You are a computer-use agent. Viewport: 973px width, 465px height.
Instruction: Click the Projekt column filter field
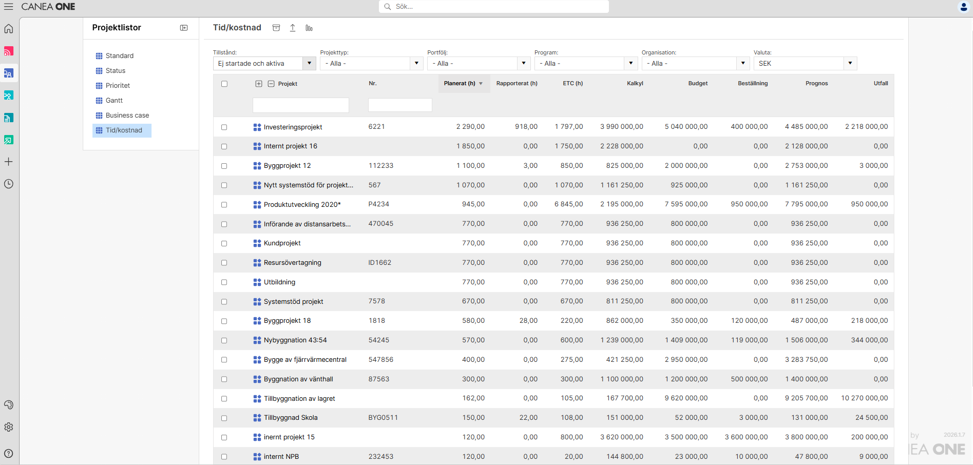301,105
